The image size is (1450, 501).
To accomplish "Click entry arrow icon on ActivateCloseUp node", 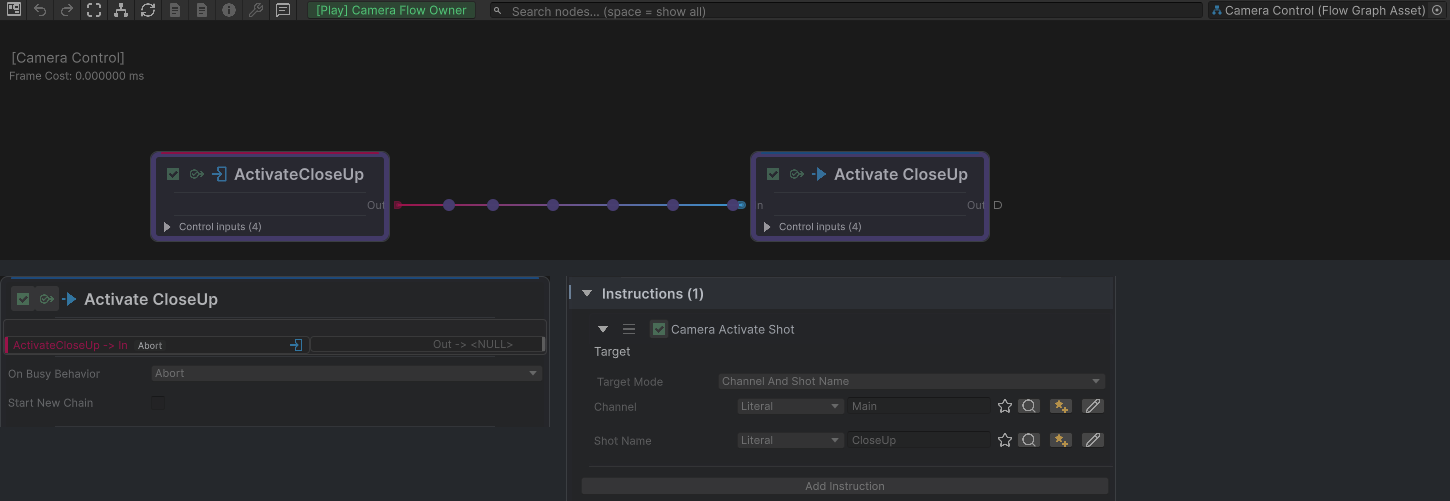I will pyautogui.click(x=220, y=174).
